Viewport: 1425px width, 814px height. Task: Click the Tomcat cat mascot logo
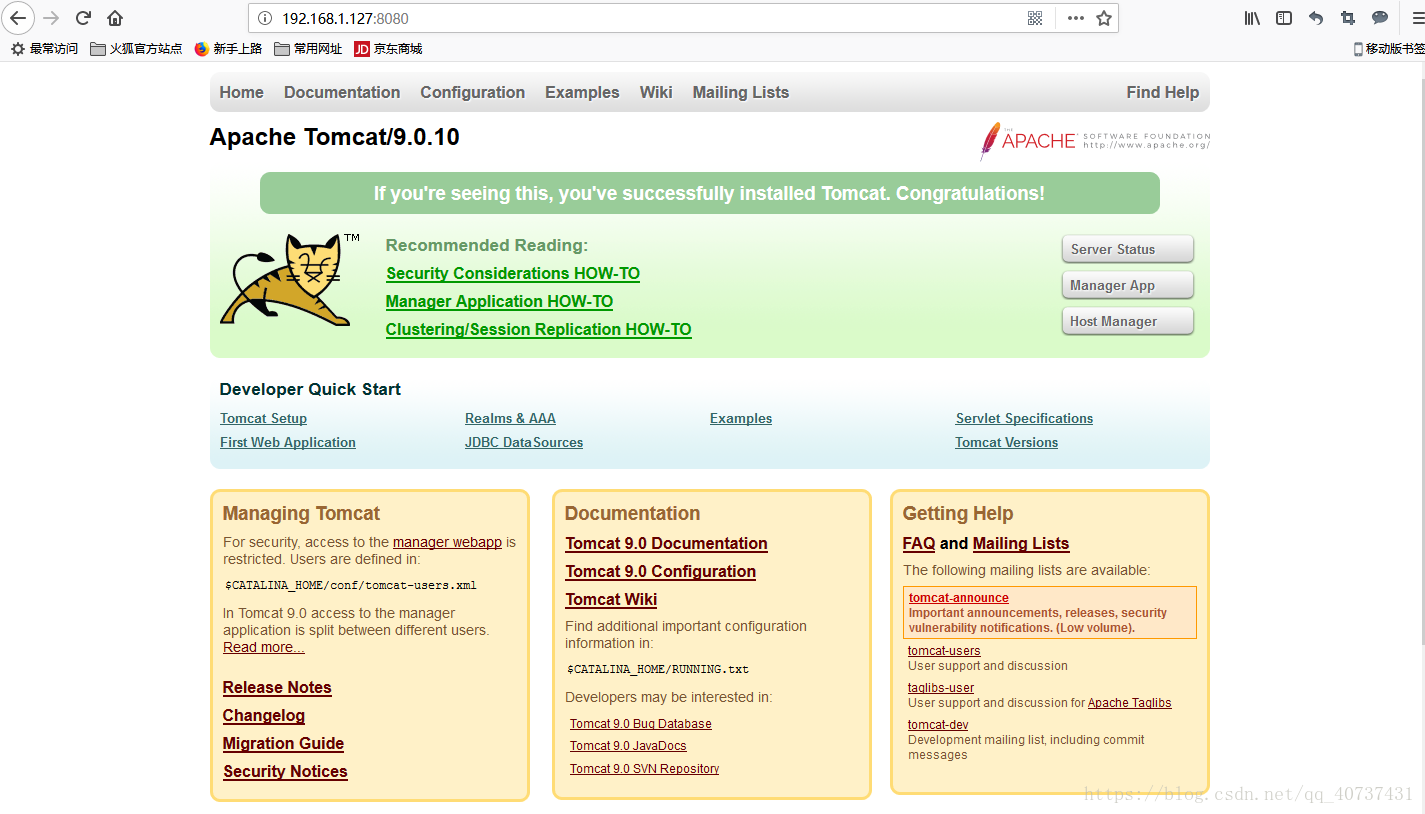290,280
